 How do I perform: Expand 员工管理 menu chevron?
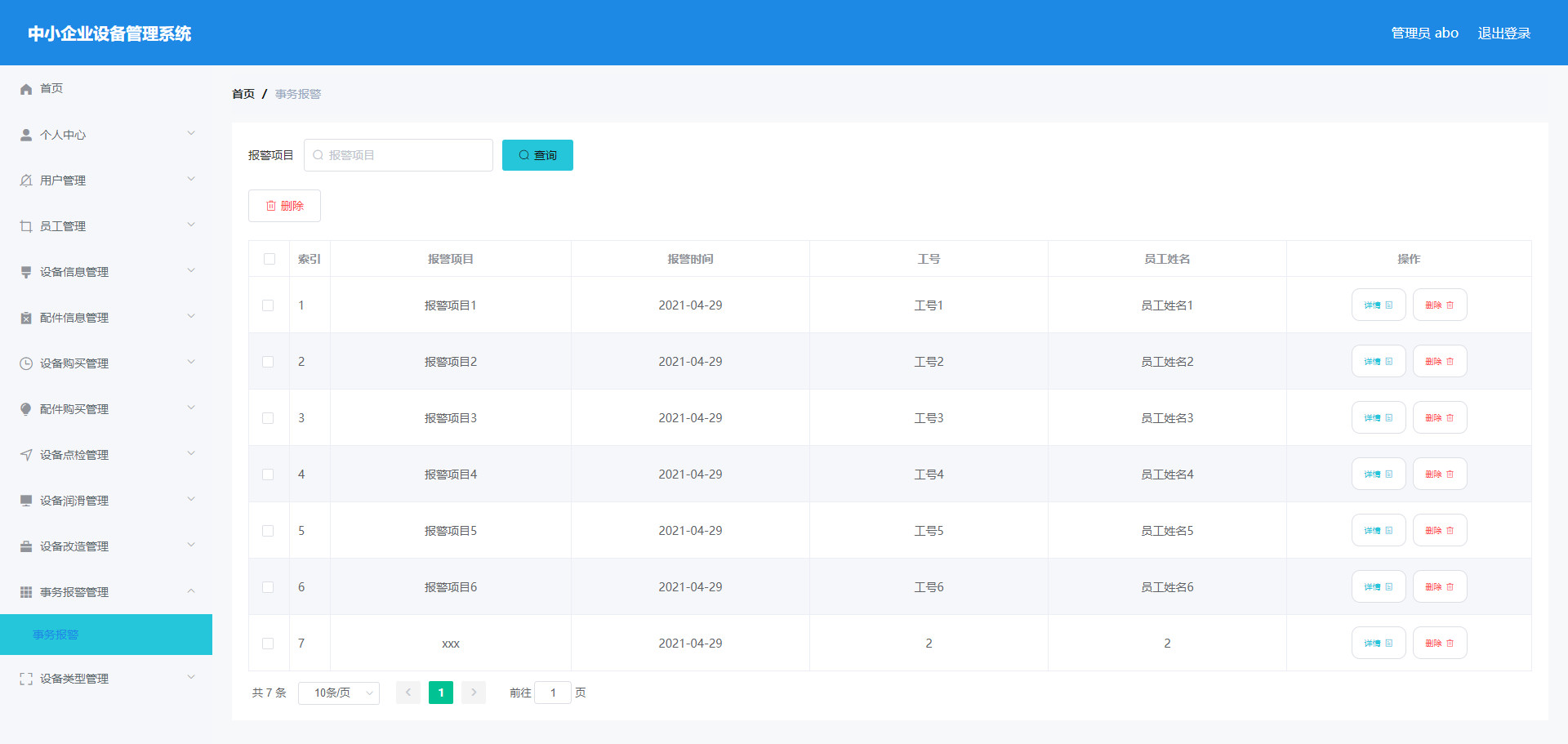tap(191, 225)
